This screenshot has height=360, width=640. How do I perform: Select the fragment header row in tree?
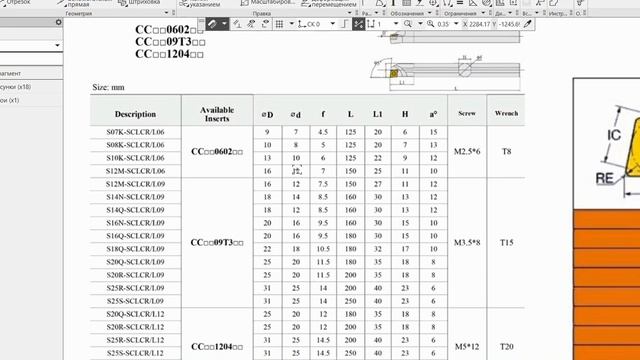(31, 73)
